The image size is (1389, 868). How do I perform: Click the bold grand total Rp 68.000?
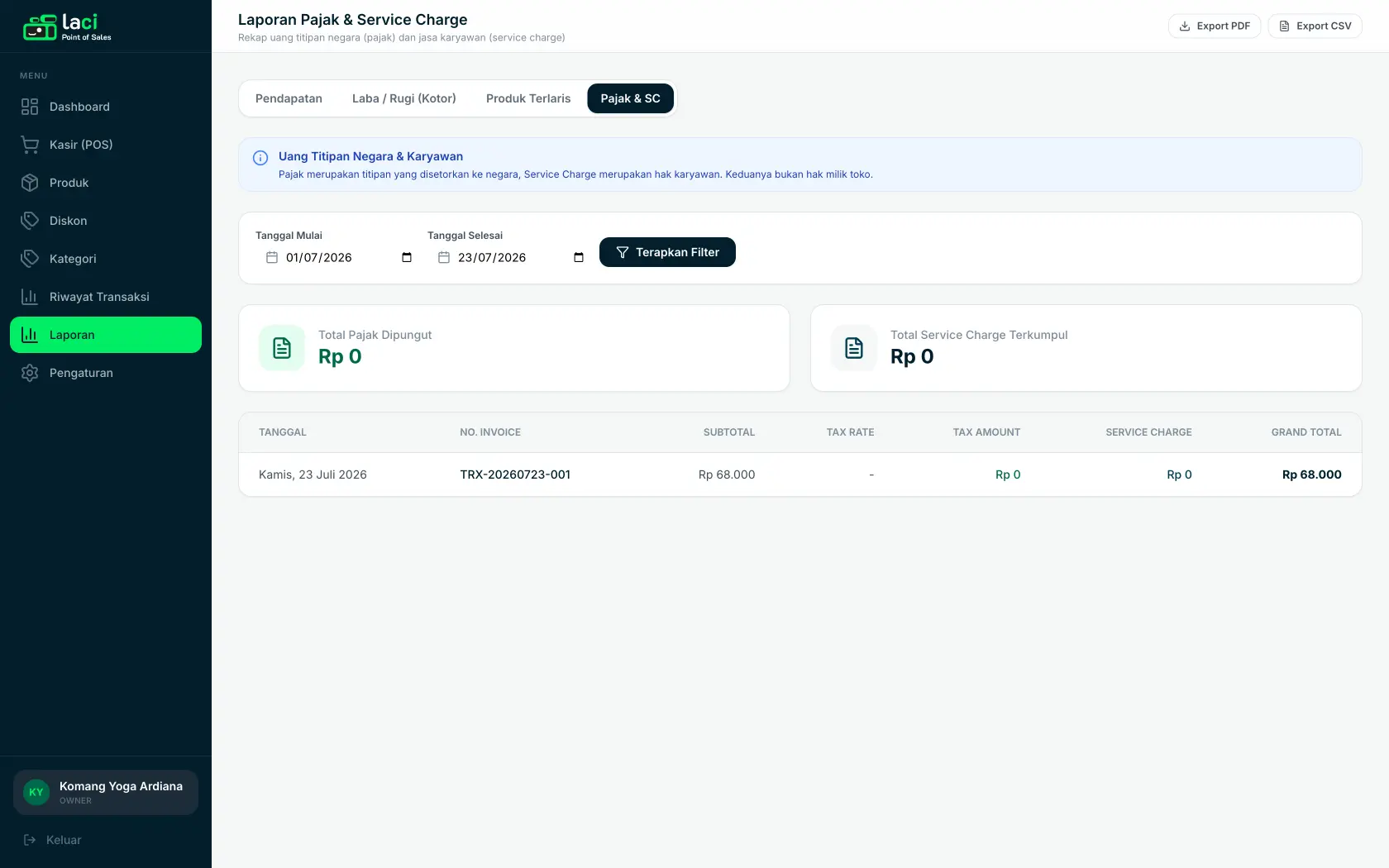(x=1311, y=475)
